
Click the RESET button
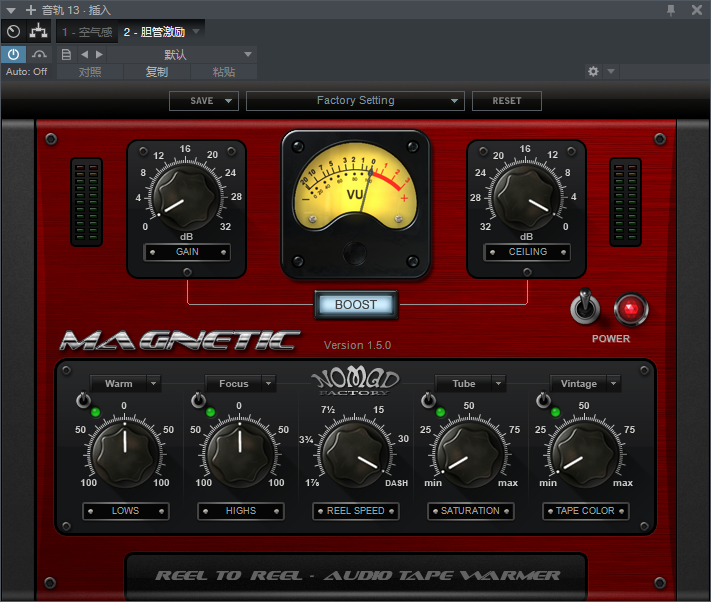pyautogui.click(x=507, y=101)
